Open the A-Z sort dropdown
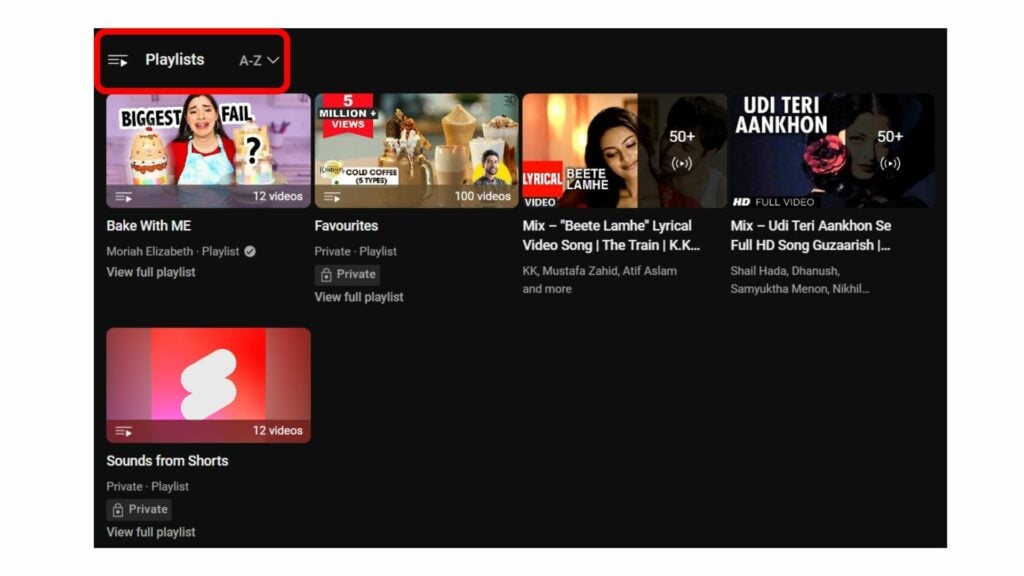Image resolution: width=1024 pixels, height=576 pixels. point(253,60)
